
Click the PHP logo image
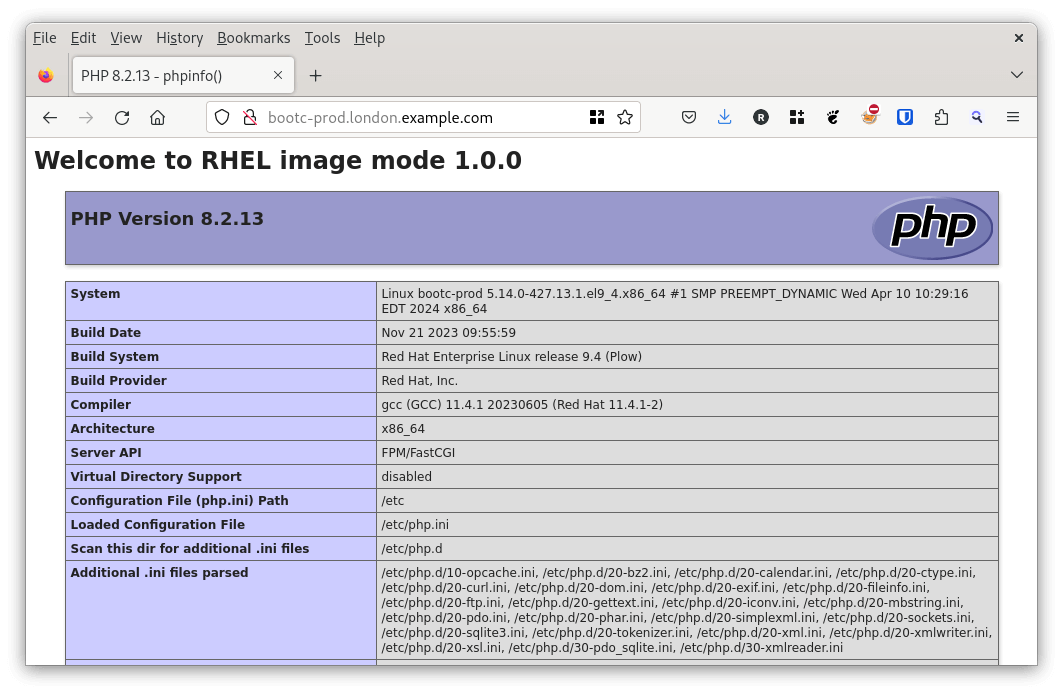[x=932, y=228]
